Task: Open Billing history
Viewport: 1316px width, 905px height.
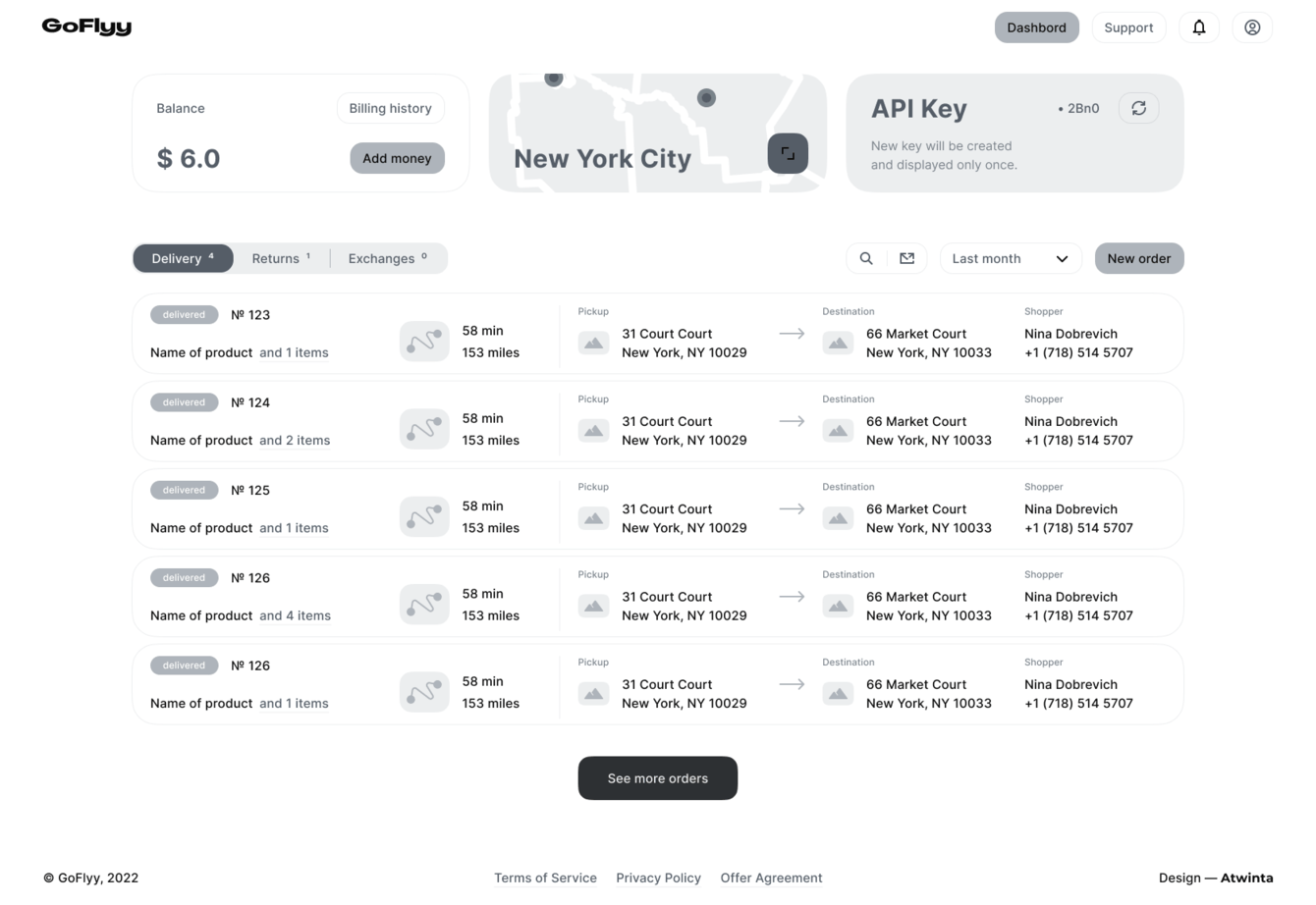Action: (x=390, y=108)
